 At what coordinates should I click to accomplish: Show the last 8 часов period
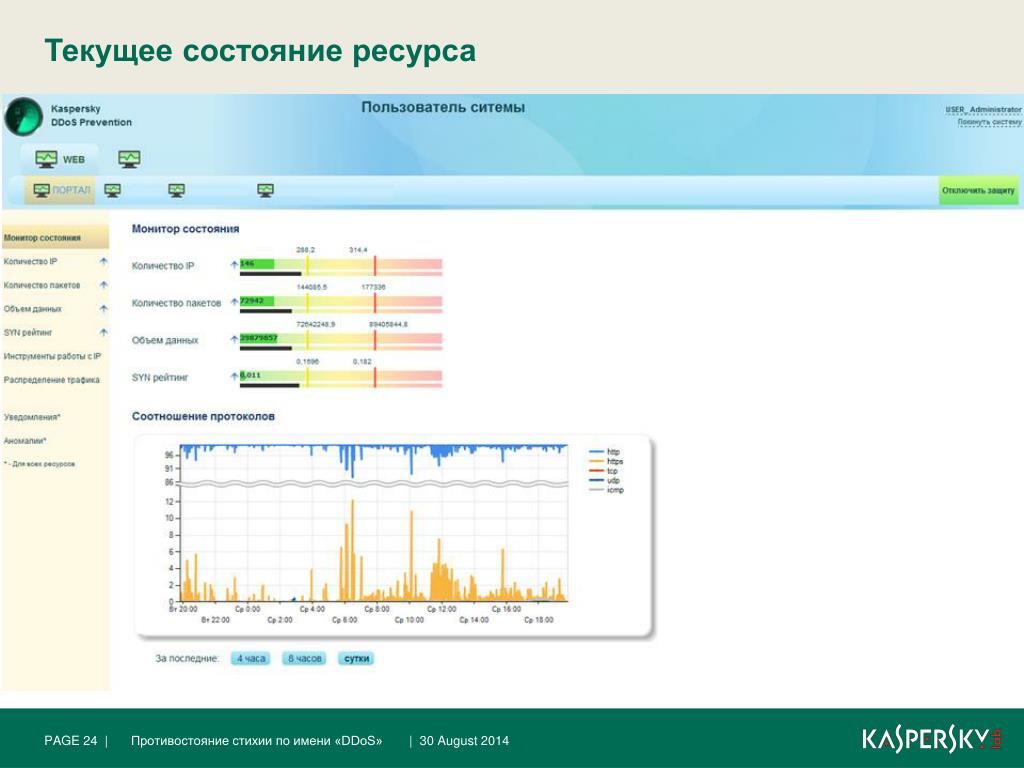(x=304, y=658)
